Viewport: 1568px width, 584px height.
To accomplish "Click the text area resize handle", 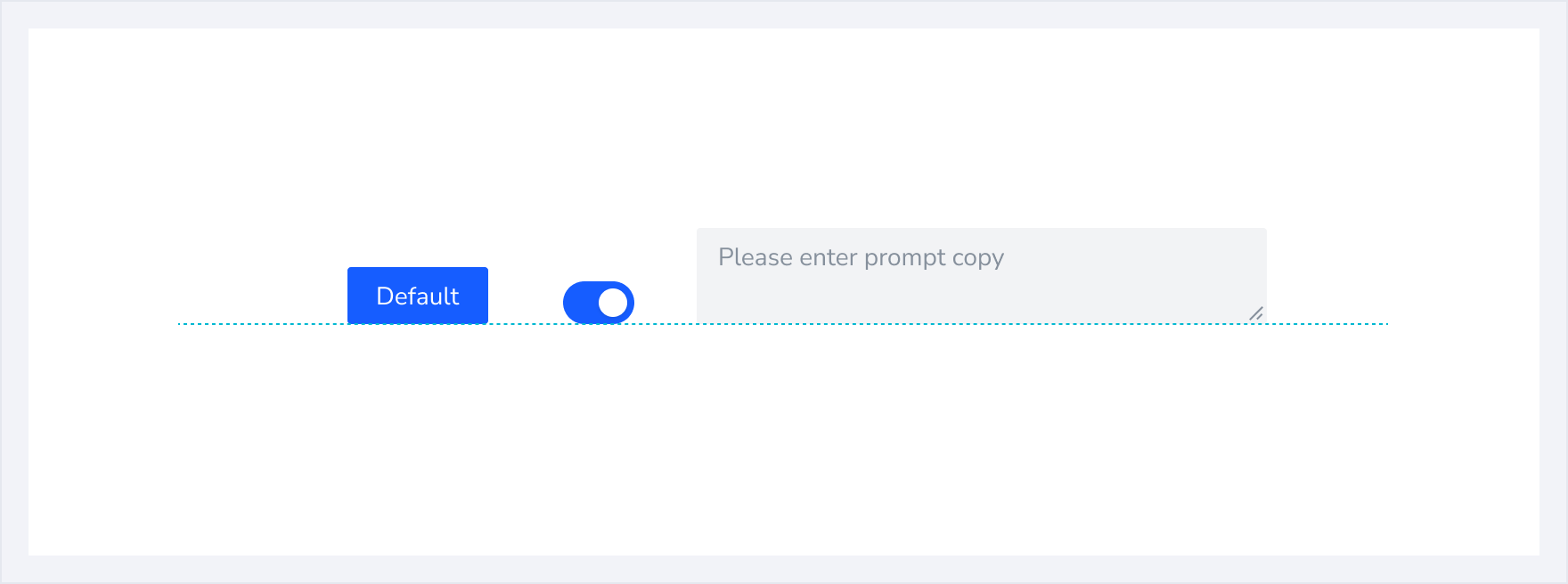I will 1256,313.
